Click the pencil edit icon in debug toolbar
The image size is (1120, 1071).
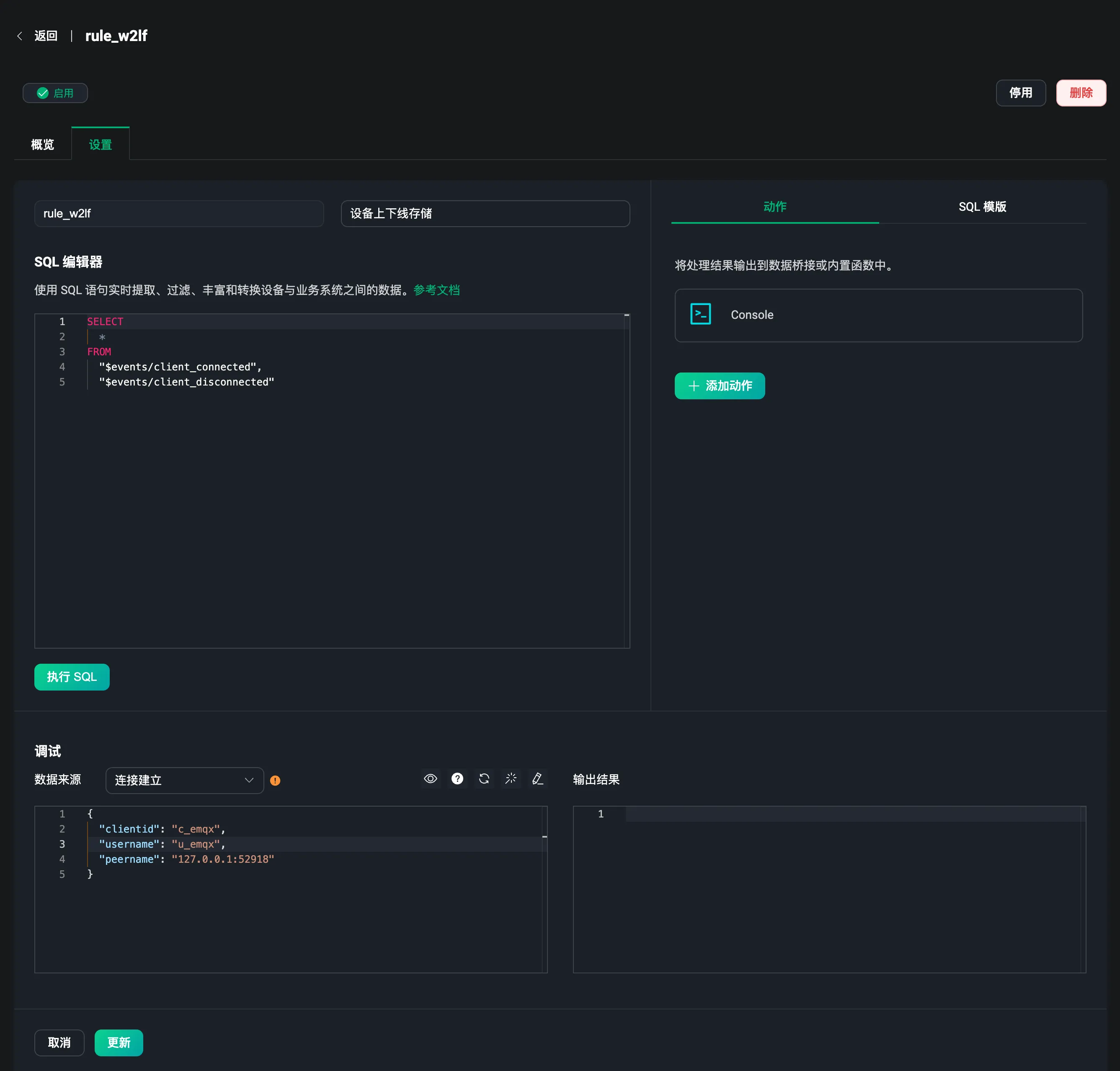click(537, 779)
